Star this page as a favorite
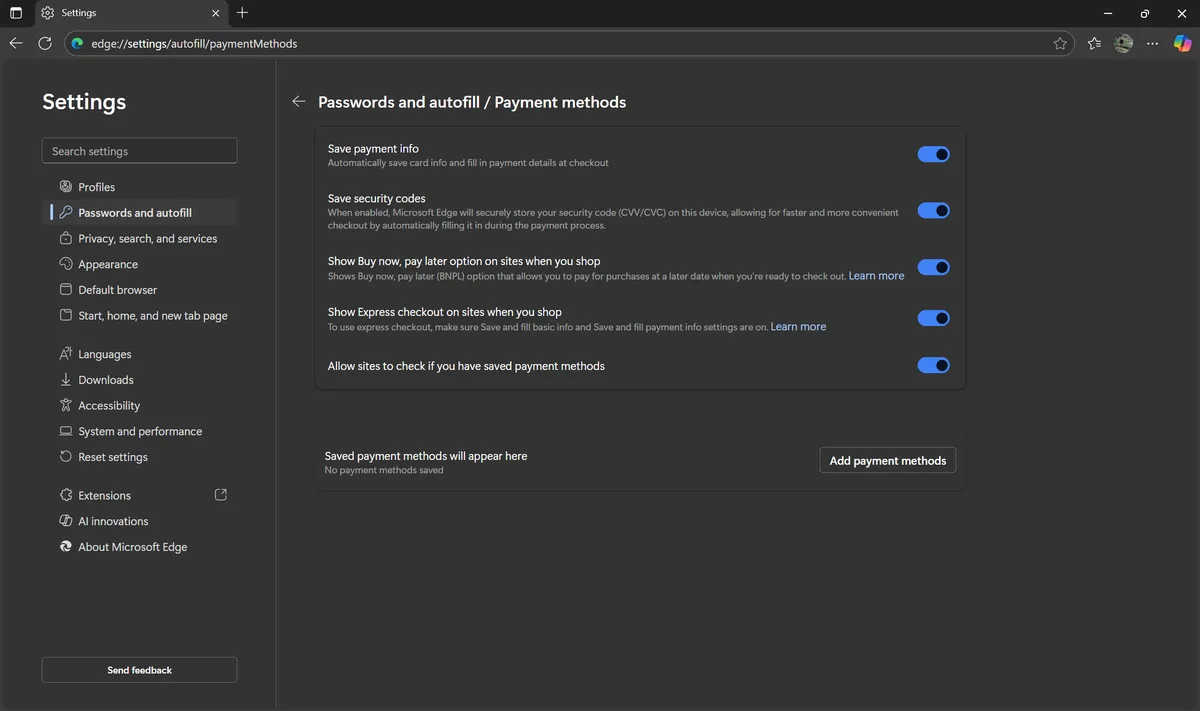The image size is (1200, 711). (x=1060, y=44)
